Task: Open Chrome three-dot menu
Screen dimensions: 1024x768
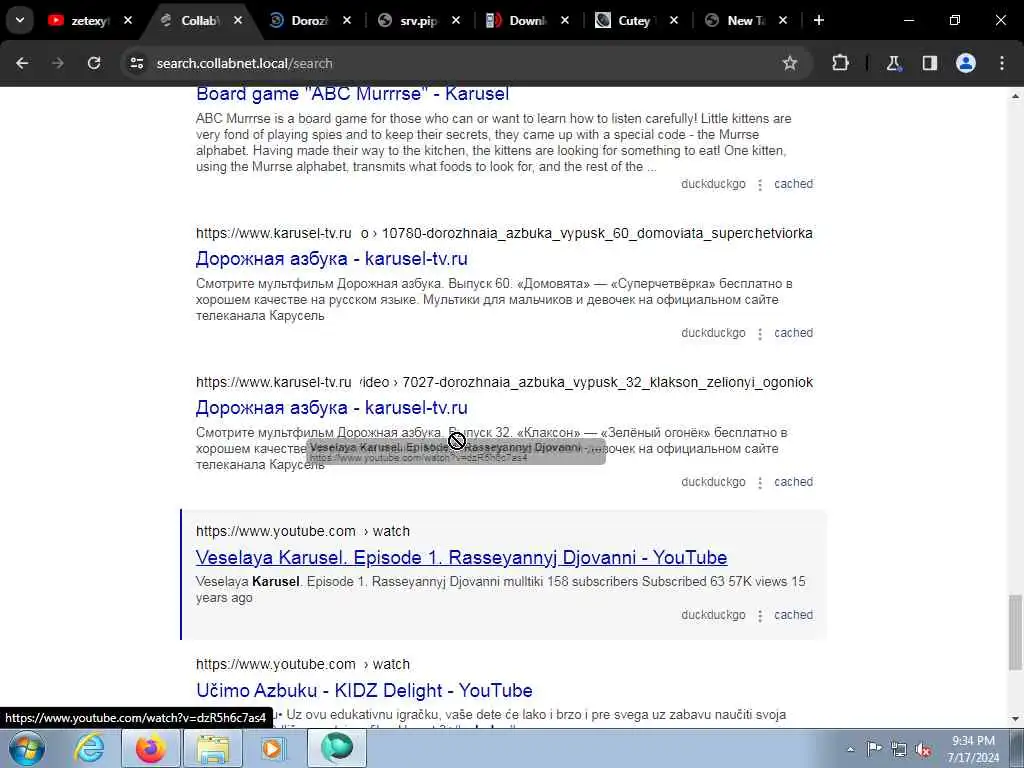Action: click(x=1002, y=63)
